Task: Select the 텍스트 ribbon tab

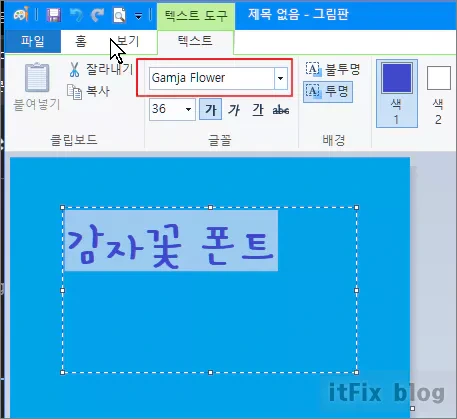Action: (195, 41)
